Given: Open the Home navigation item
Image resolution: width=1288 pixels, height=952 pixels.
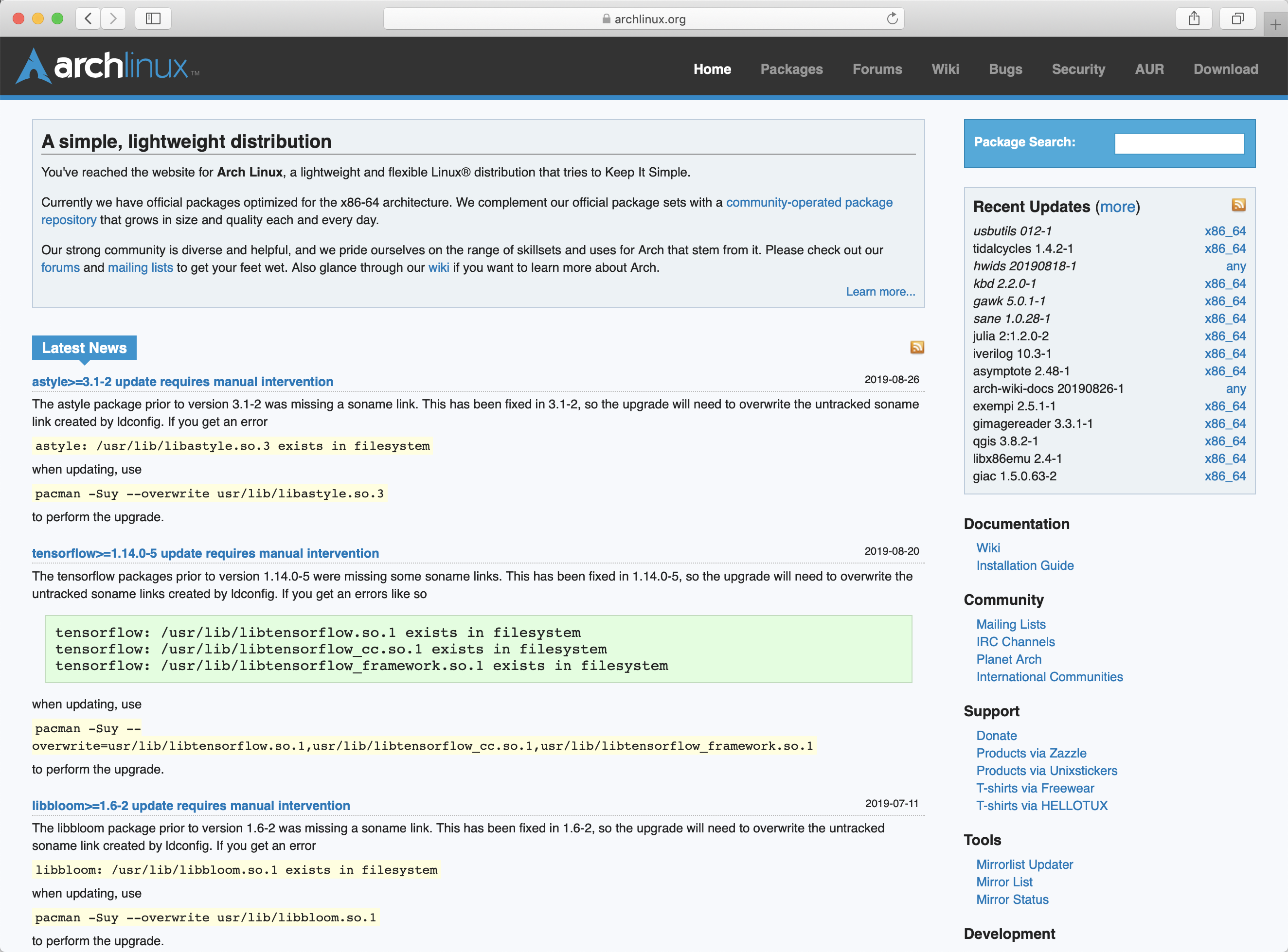Looking at the screenshot, I should [712, 69].
